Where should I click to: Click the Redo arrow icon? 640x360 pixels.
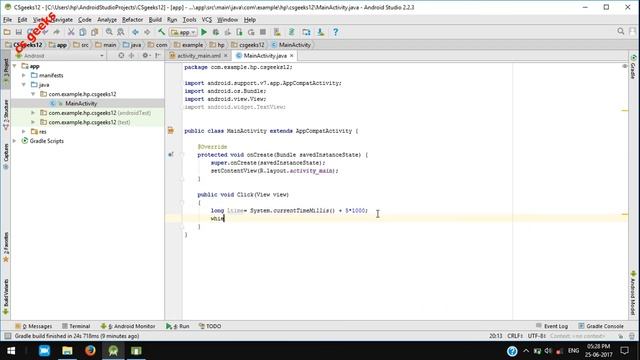click(x=56, y=32)
